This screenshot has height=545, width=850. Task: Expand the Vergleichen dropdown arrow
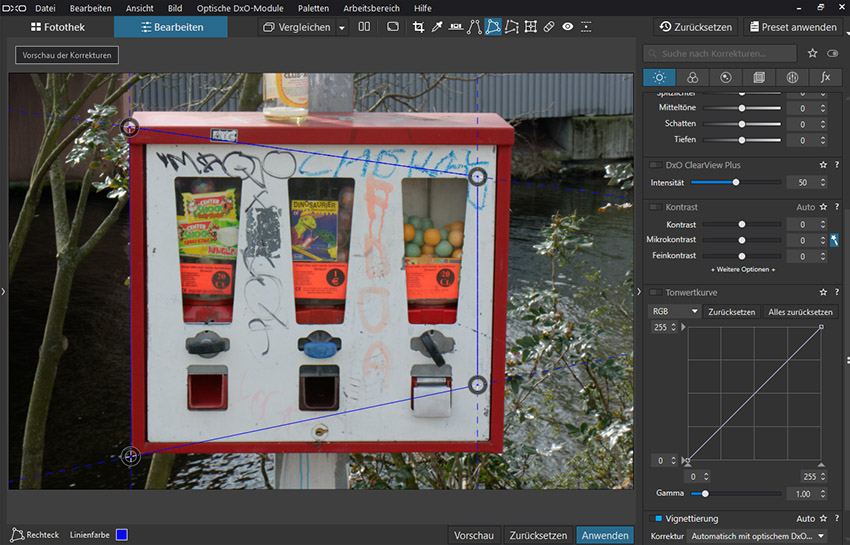click(342, 28)
